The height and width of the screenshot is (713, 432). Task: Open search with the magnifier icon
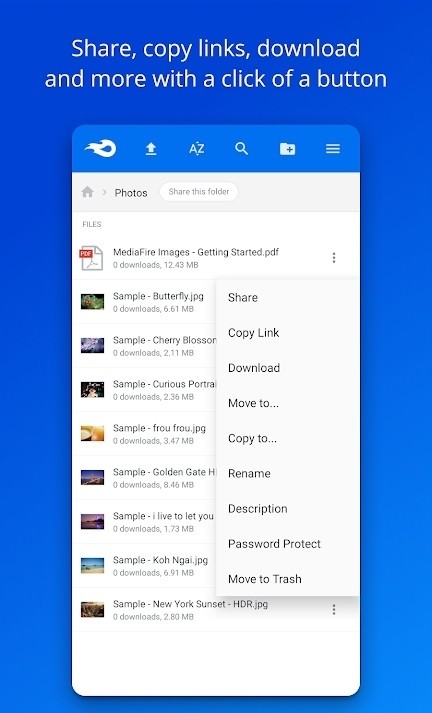coord(241,148)
